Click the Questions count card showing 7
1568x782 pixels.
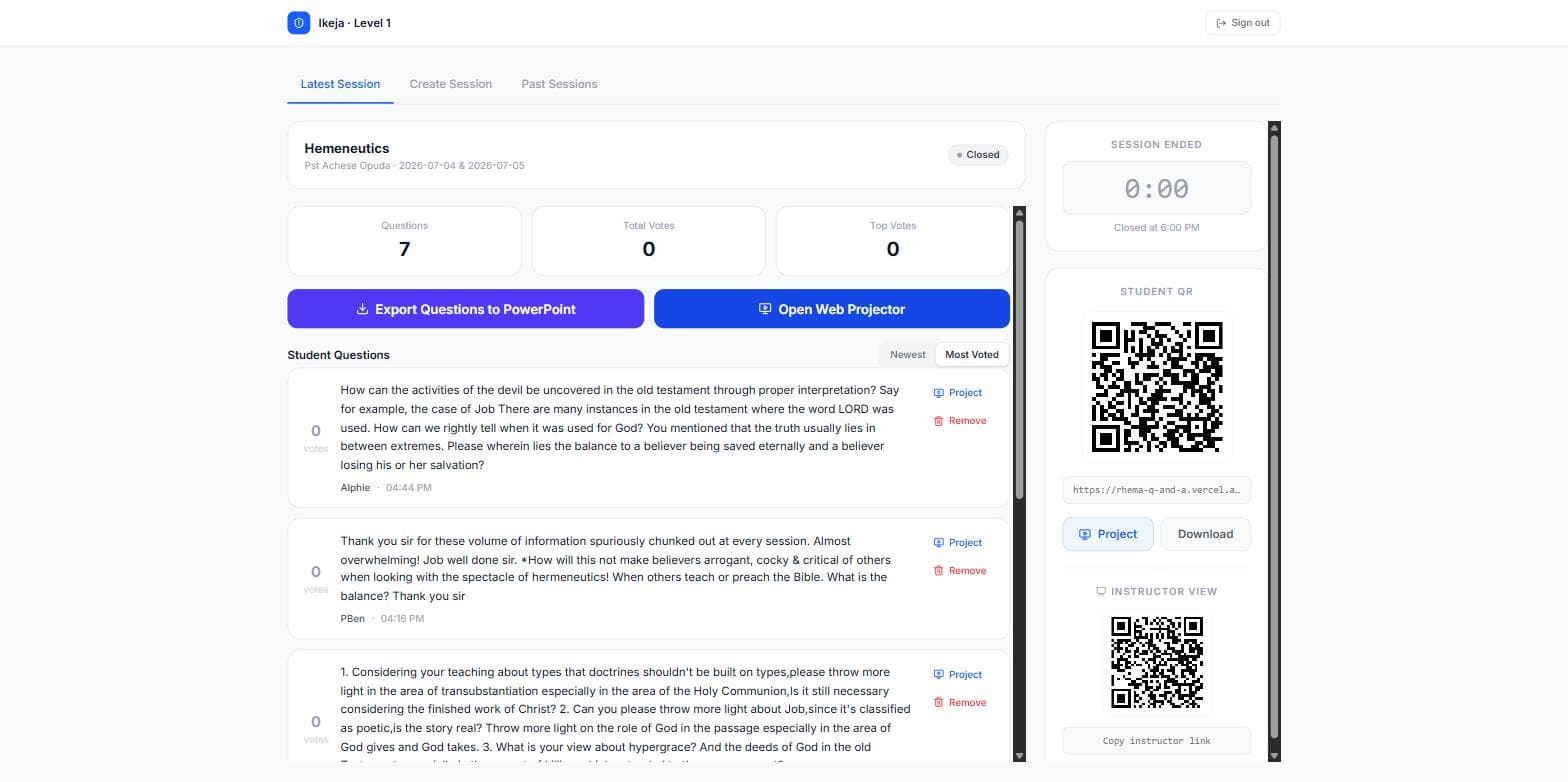(404, 241)
